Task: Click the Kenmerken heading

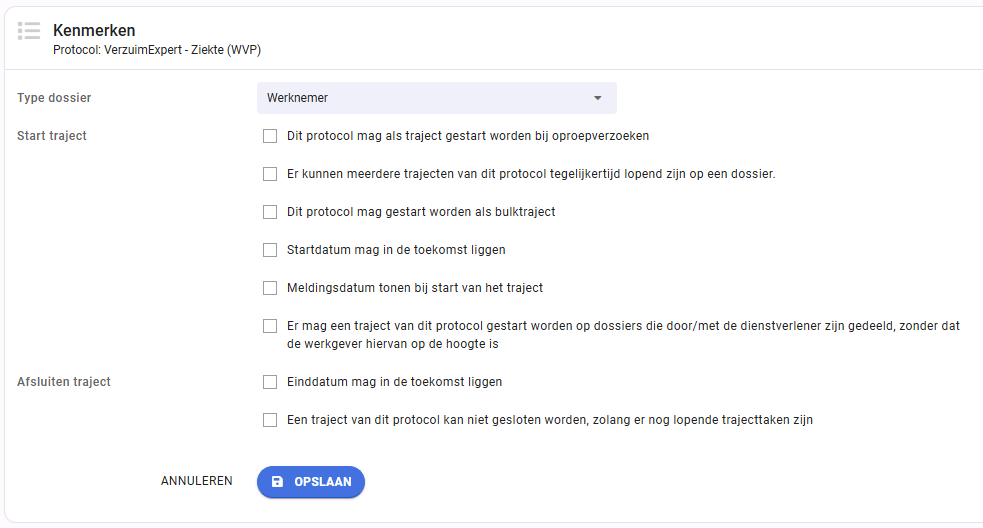Action: click(x=94, y=30)
